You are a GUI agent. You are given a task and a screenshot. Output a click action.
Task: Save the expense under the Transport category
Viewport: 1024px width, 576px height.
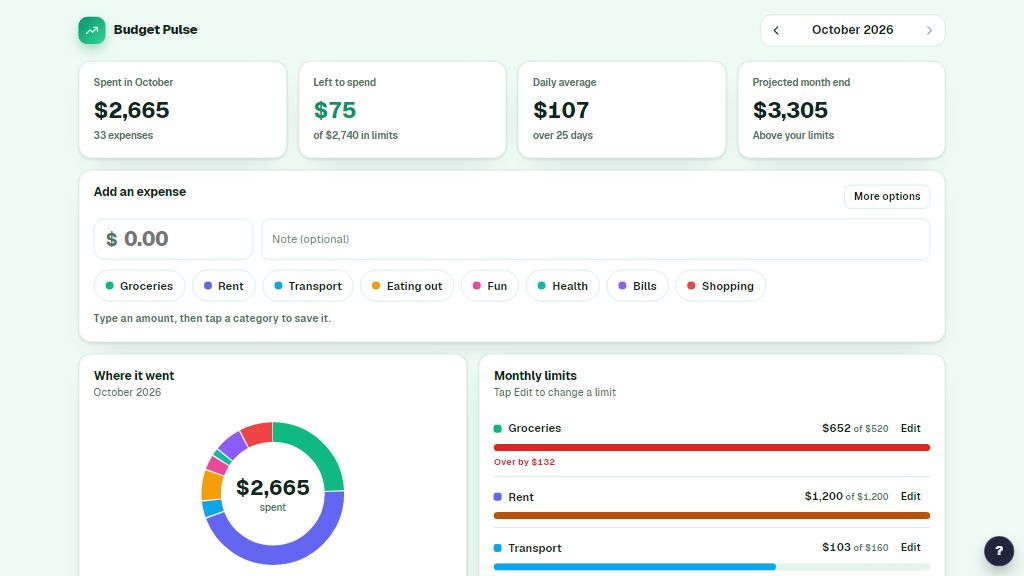tap(308, 286)
